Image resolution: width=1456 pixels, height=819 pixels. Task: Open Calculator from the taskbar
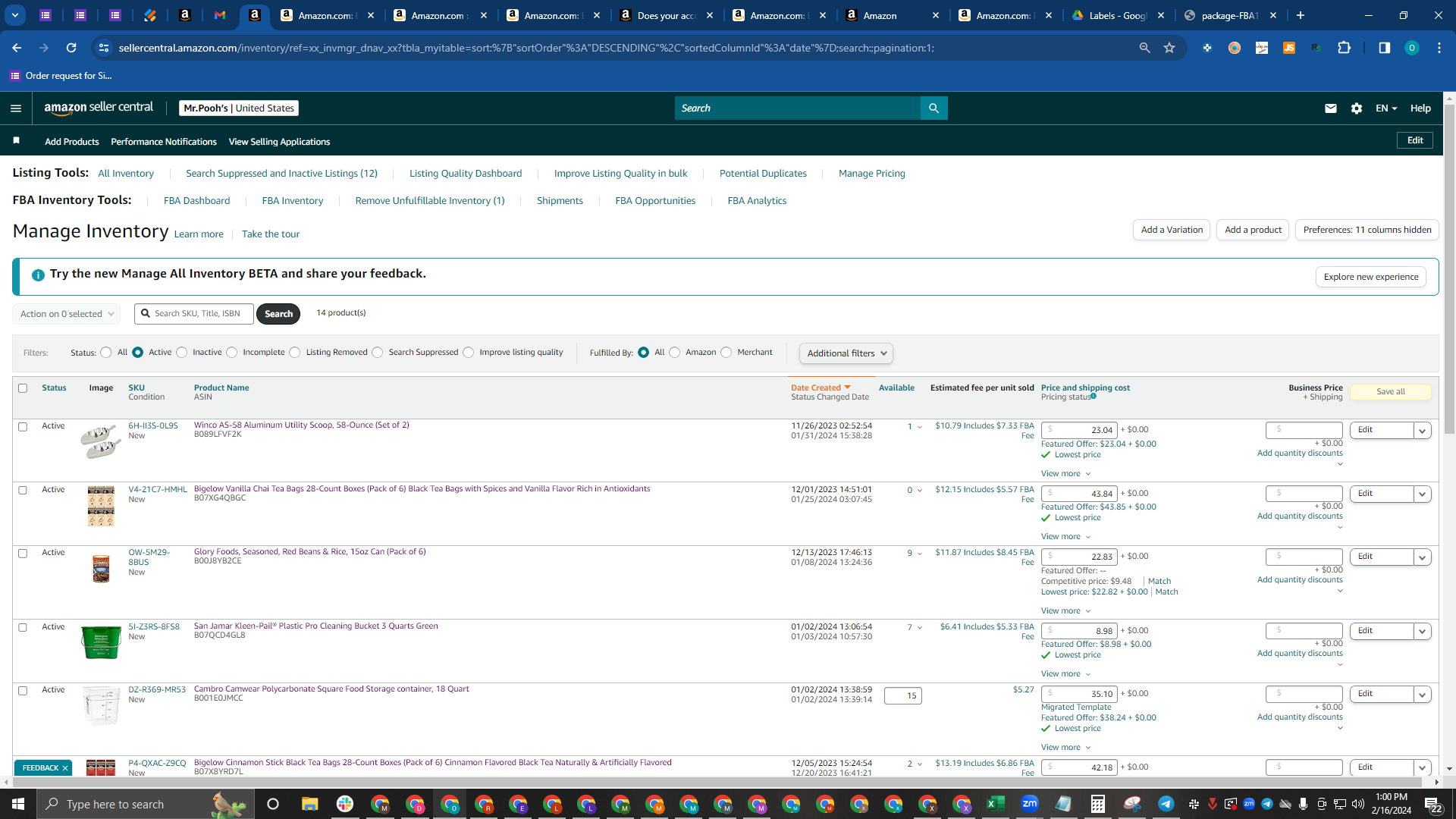tap(1097, 804)
